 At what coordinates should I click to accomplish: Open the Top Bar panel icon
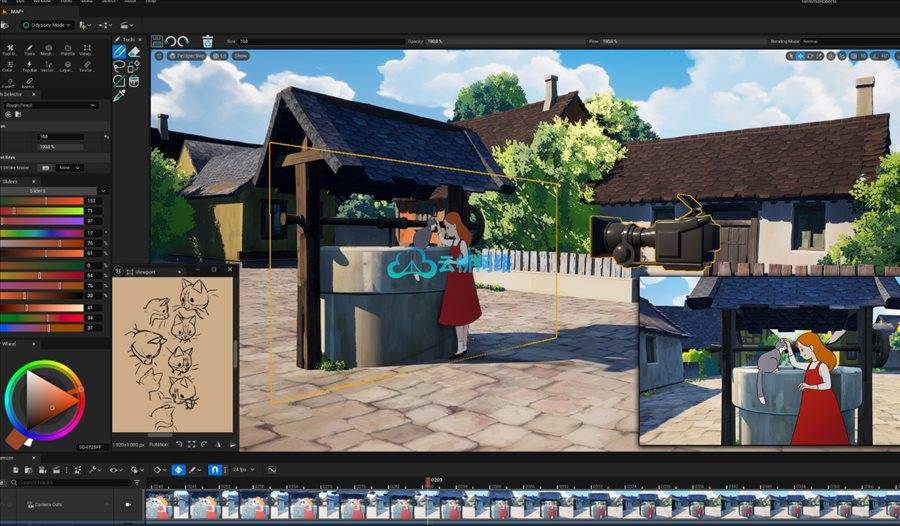point(29,67)
